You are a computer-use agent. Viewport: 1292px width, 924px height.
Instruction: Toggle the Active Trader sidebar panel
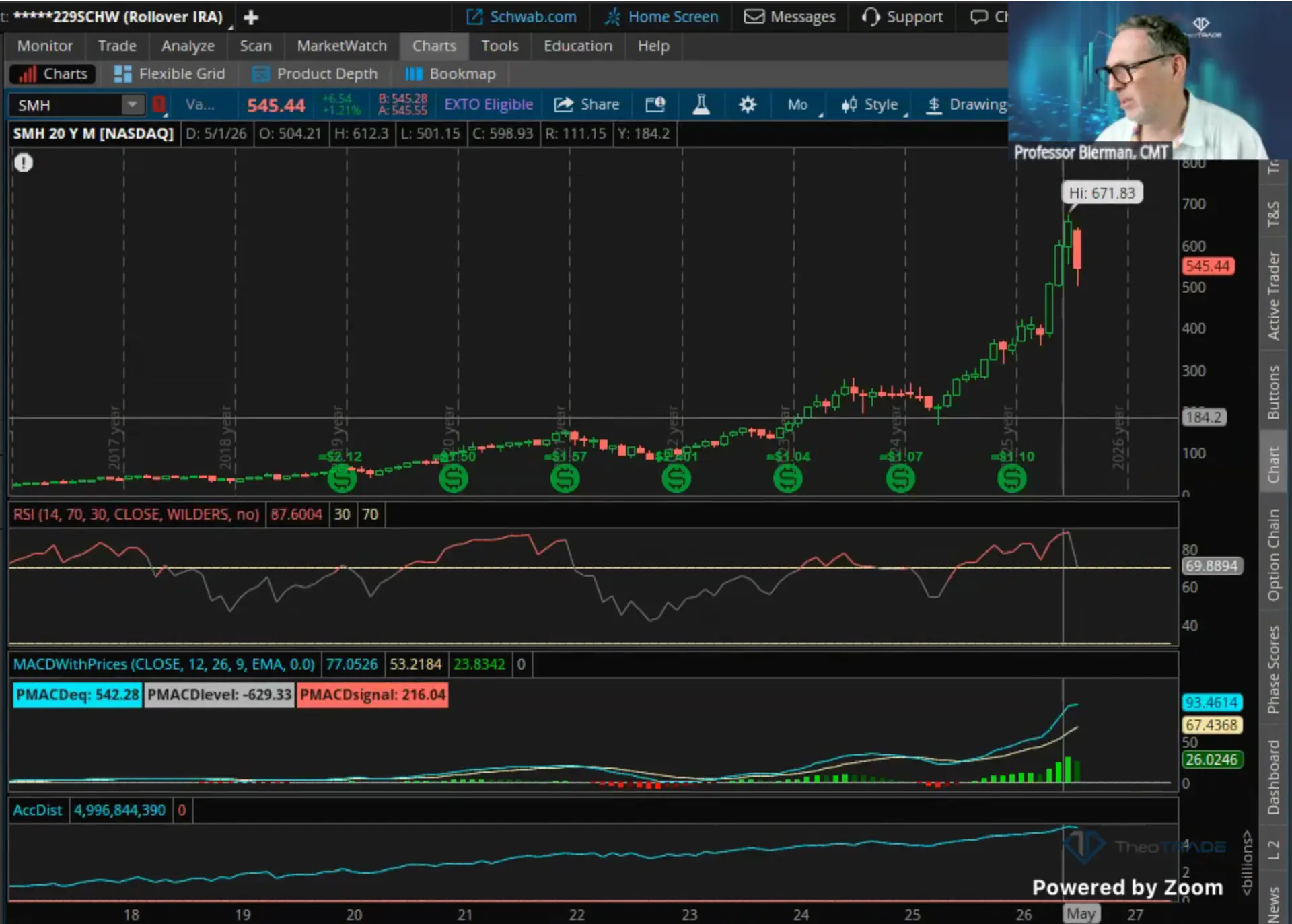pos(1273,295)
